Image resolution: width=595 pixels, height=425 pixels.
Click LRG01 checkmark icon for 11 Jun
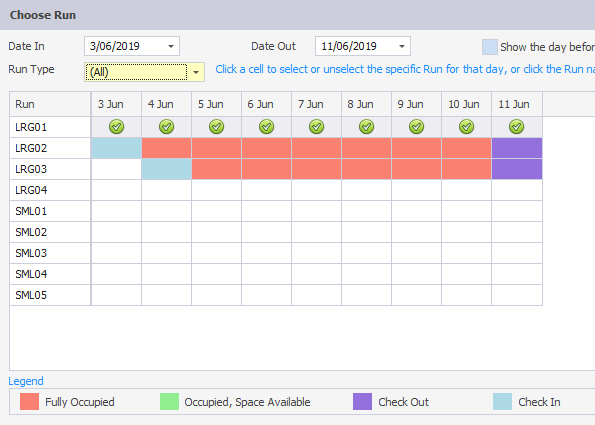tap(516, 127)
